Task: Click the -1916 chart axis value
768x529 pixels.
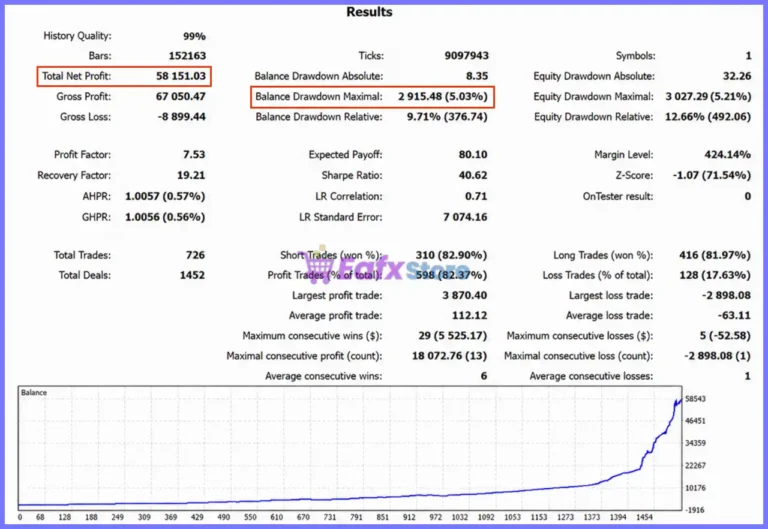Action: tap(695, 510)
